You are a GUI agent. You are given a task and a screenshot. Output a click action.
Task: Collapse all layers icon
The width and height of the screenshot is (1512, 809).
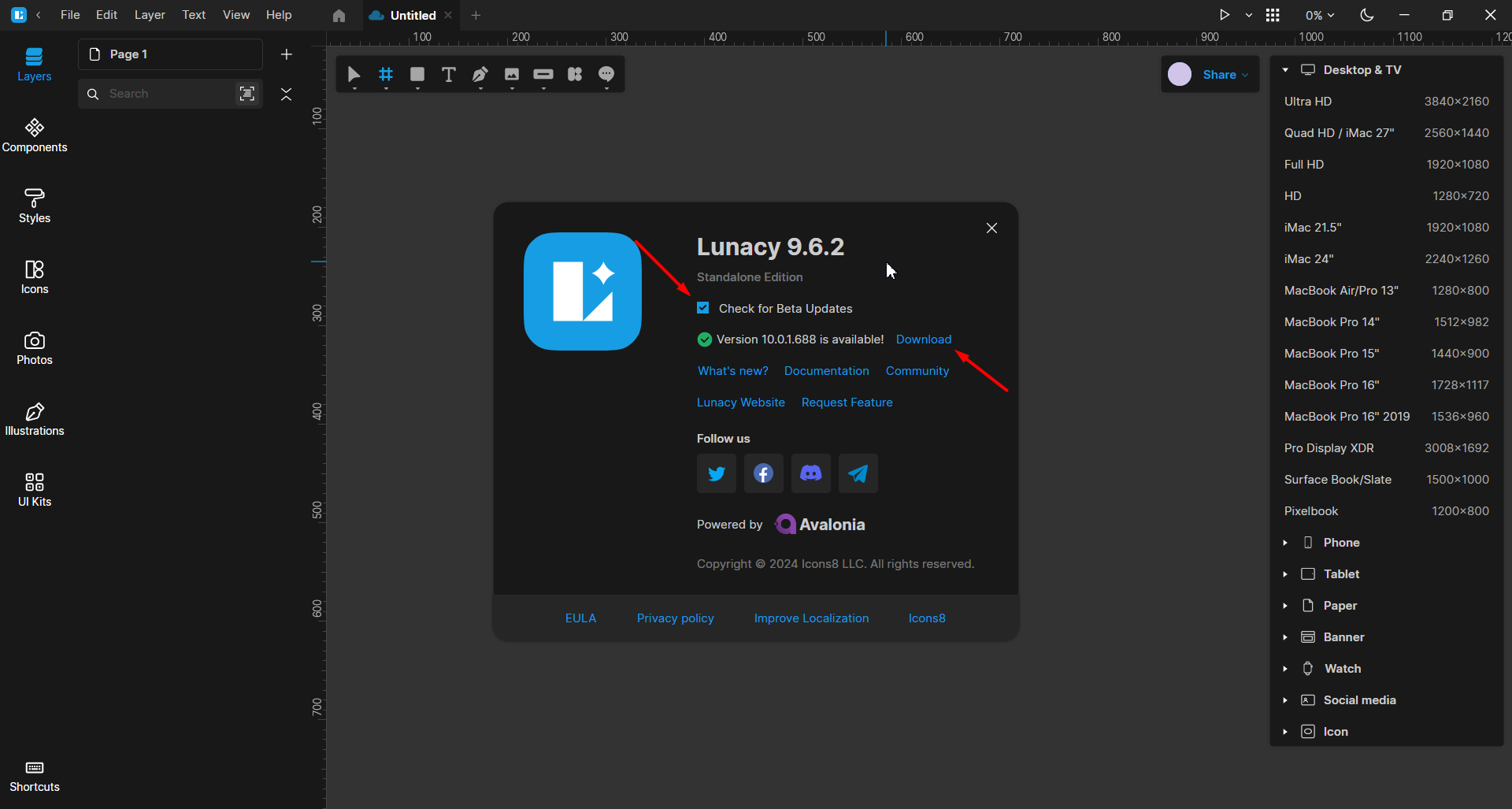[287, 94]
